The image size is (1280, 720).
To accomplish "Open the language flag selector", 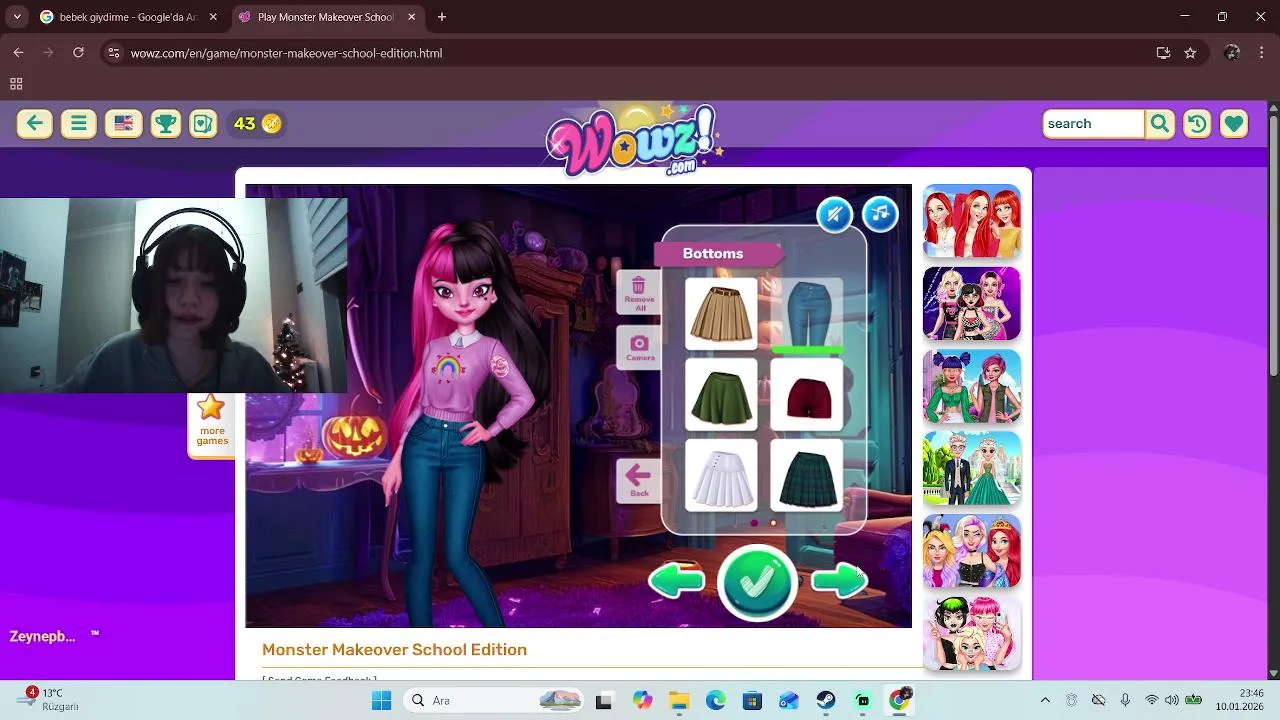I will (x=124, y=123).
